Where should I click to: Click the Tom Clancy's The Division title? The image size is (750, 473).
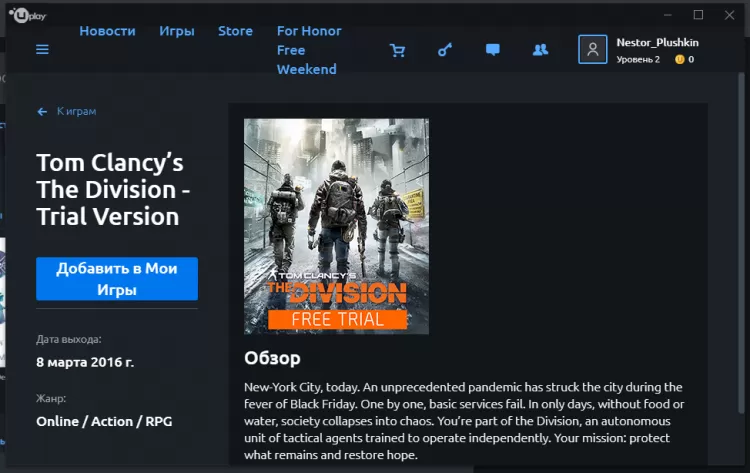(113, 189)
